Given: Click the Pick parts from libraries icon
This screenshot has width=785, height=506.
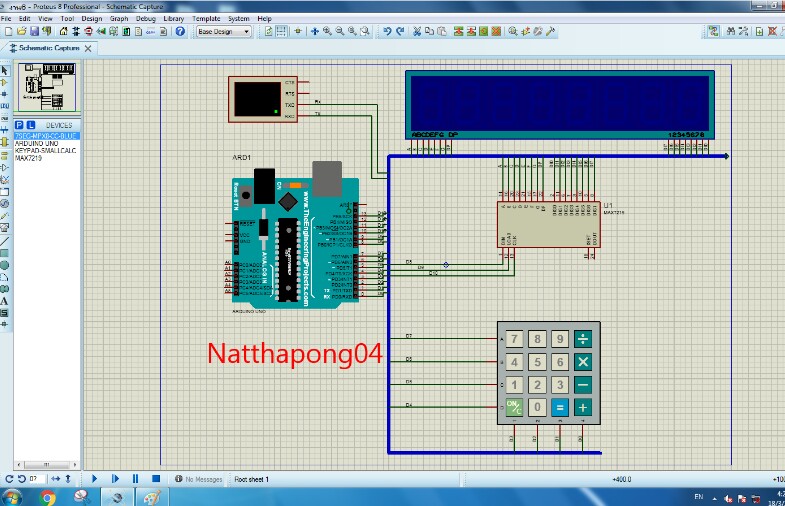Looking at the screenshot, I should (513, 32).
